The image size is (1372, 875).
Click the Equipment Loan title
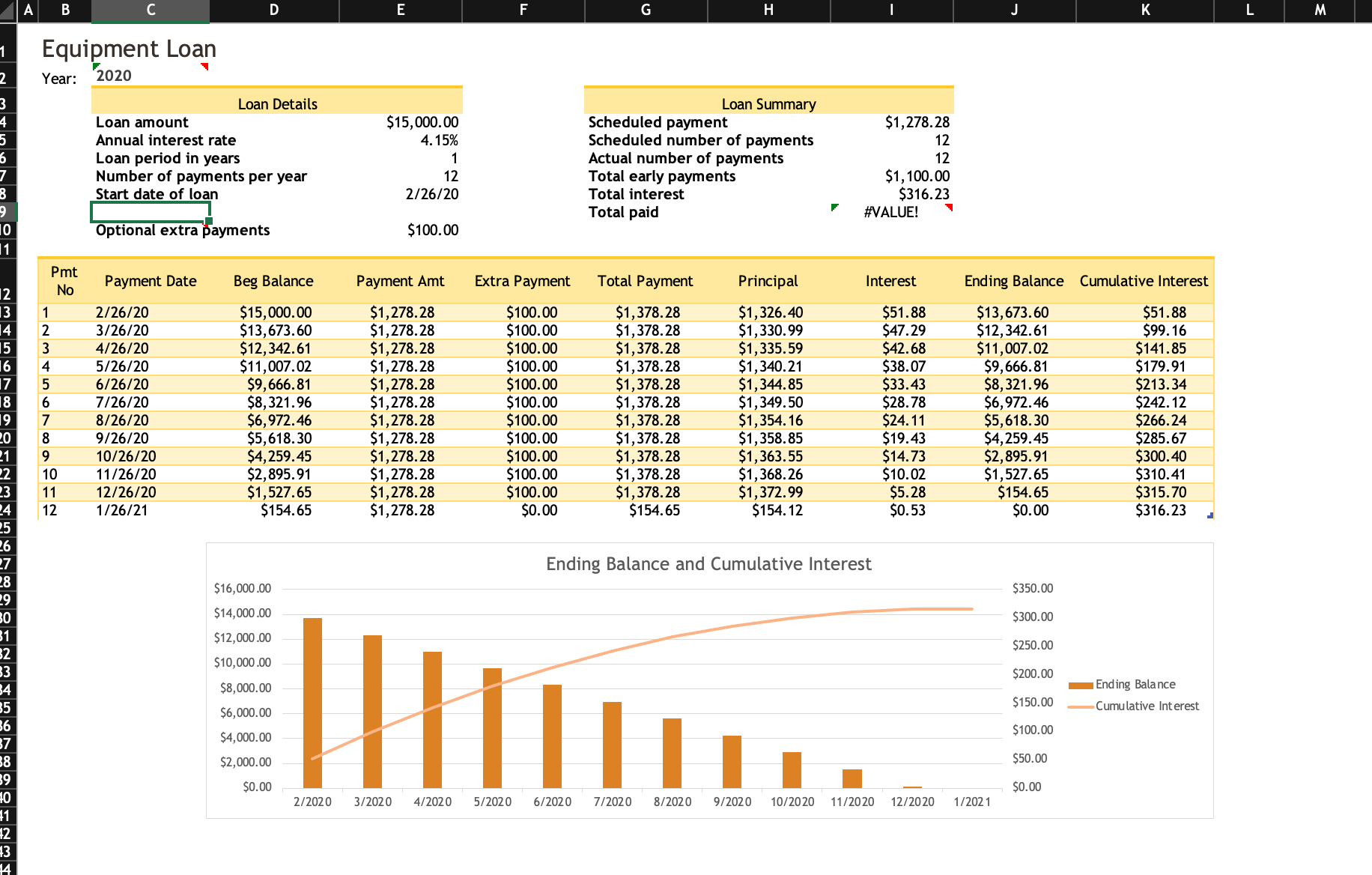click(x=129, y=49)
